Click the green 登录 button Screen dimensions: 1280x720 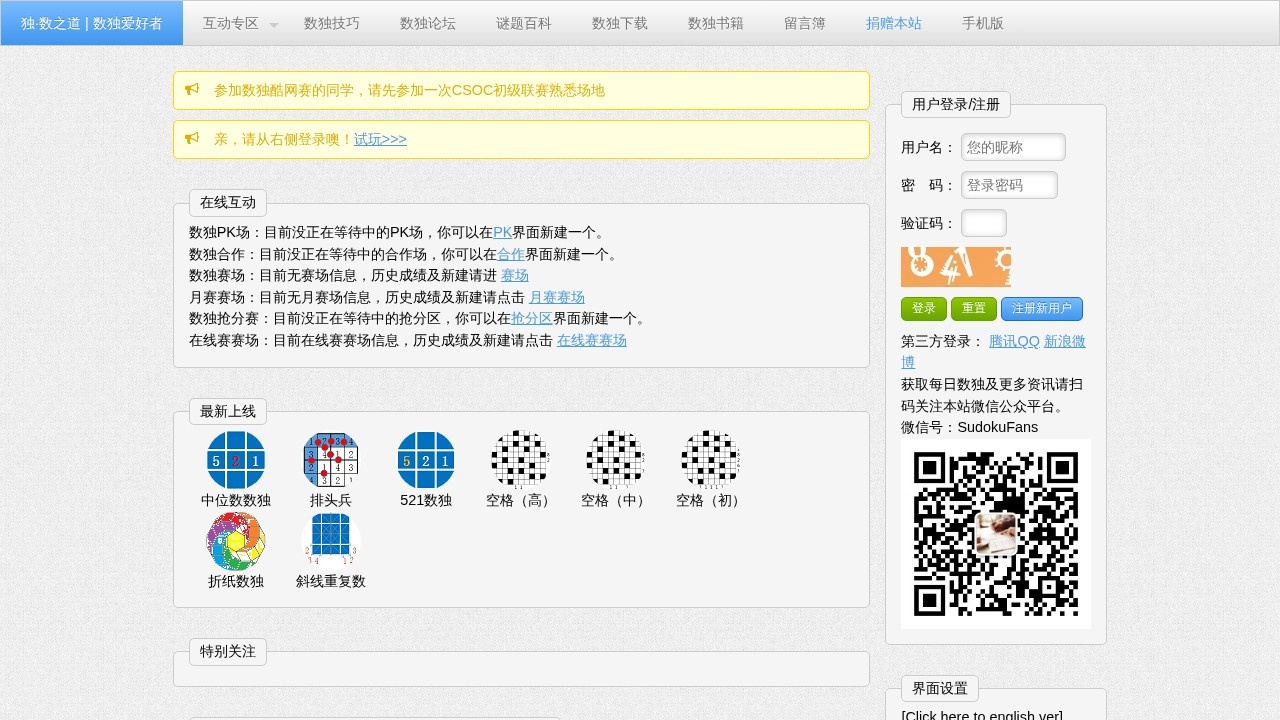[923, 309]
